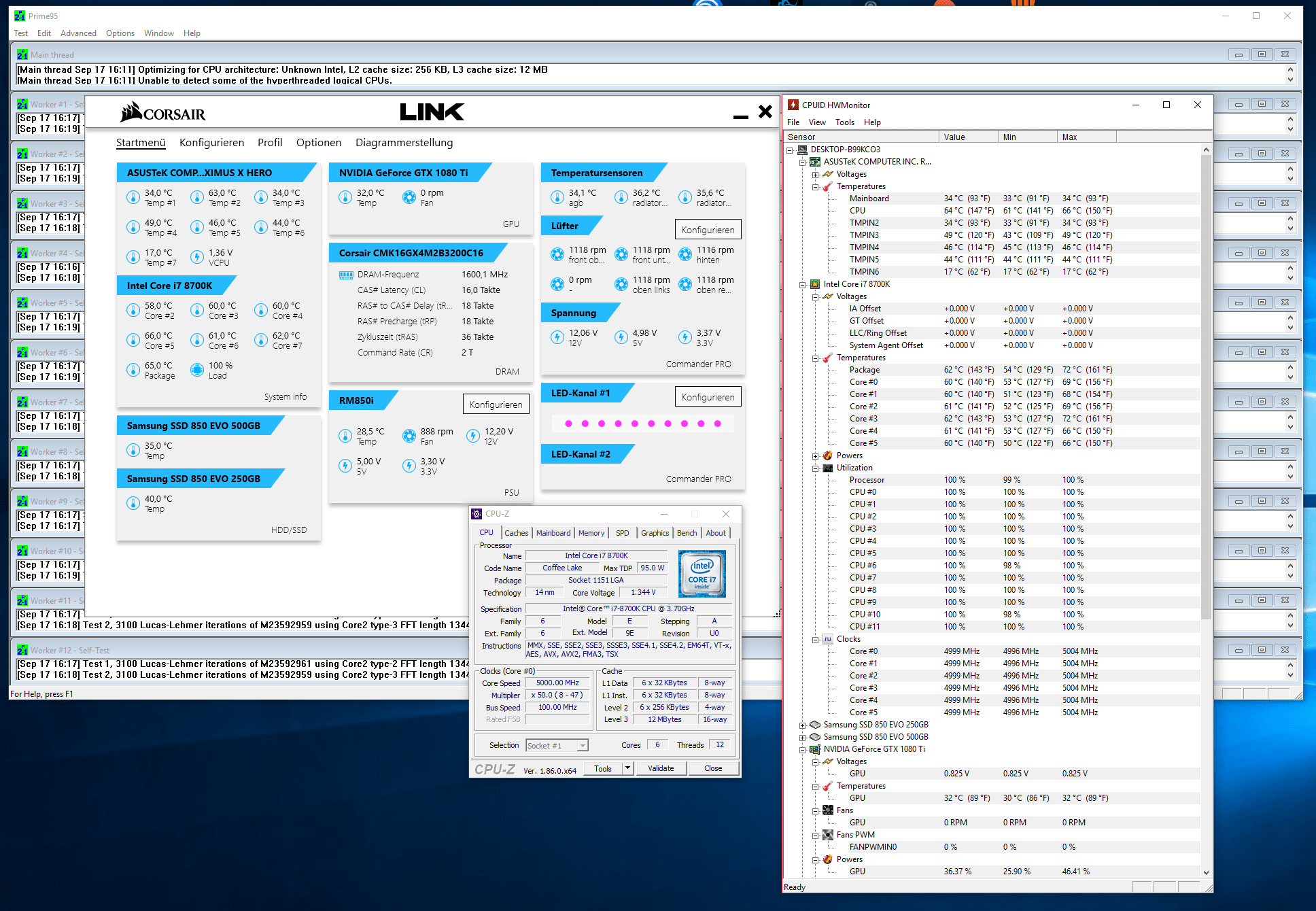Image resolution: width=1316 pixels, height=911 pixels.
Task: Click the Corsair logo in Link window
Action: pos(163,112)
